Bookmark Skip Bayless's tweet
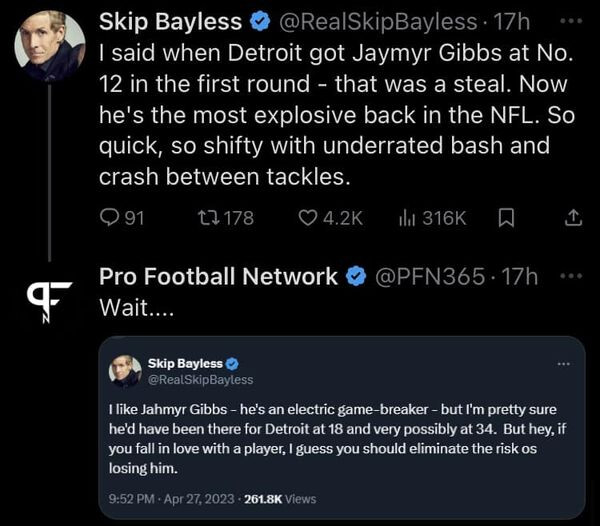This screenshot has width=600, height=526. coord(507,218)
